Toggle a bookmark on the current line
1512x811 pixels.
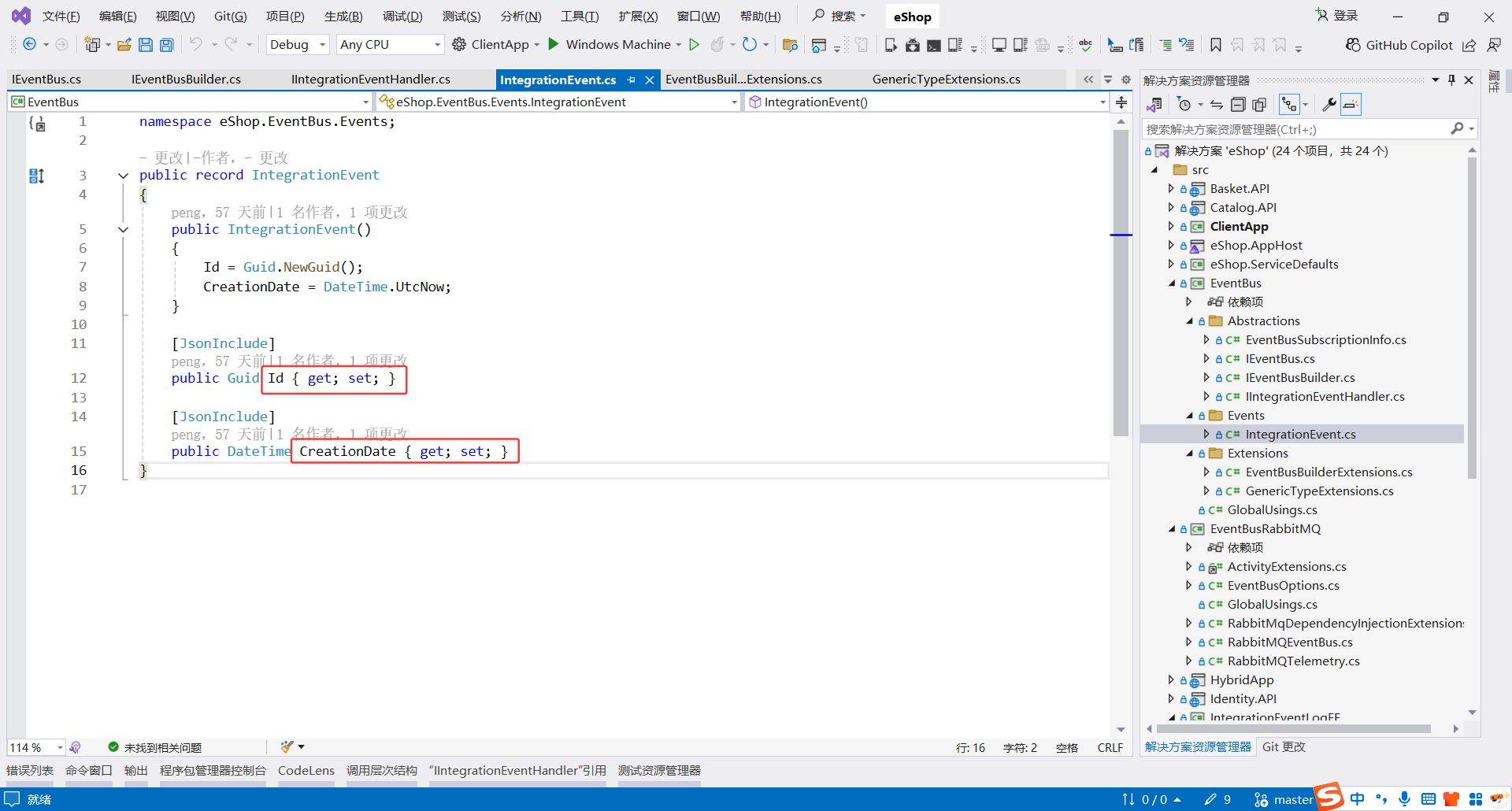coord(1216,45)
